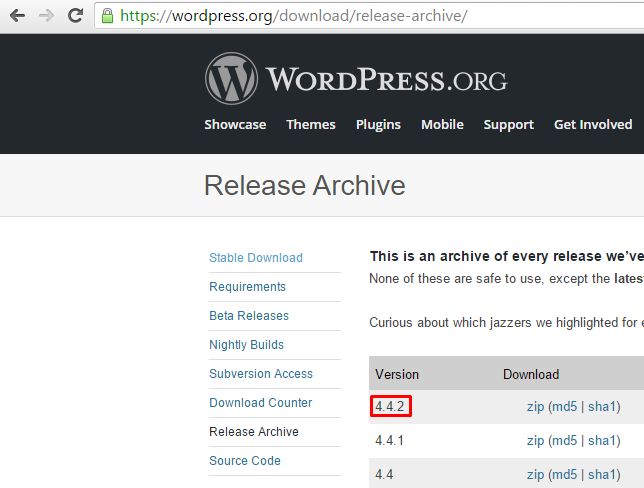Open the Themes menu item
644x488 pixels.
(311, 124)
